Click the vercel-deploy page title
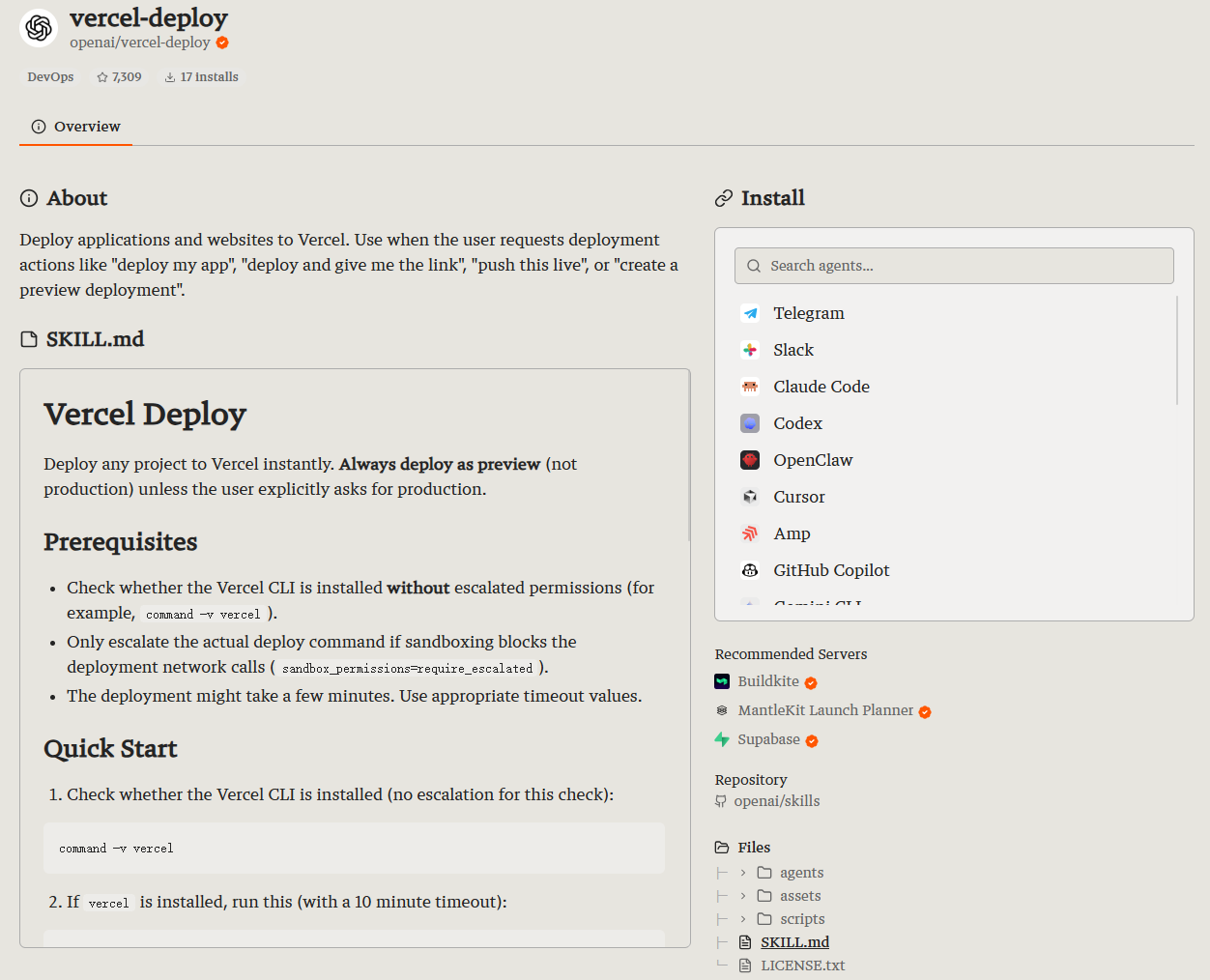This screenshot has height=980, width=1210. 149,17
